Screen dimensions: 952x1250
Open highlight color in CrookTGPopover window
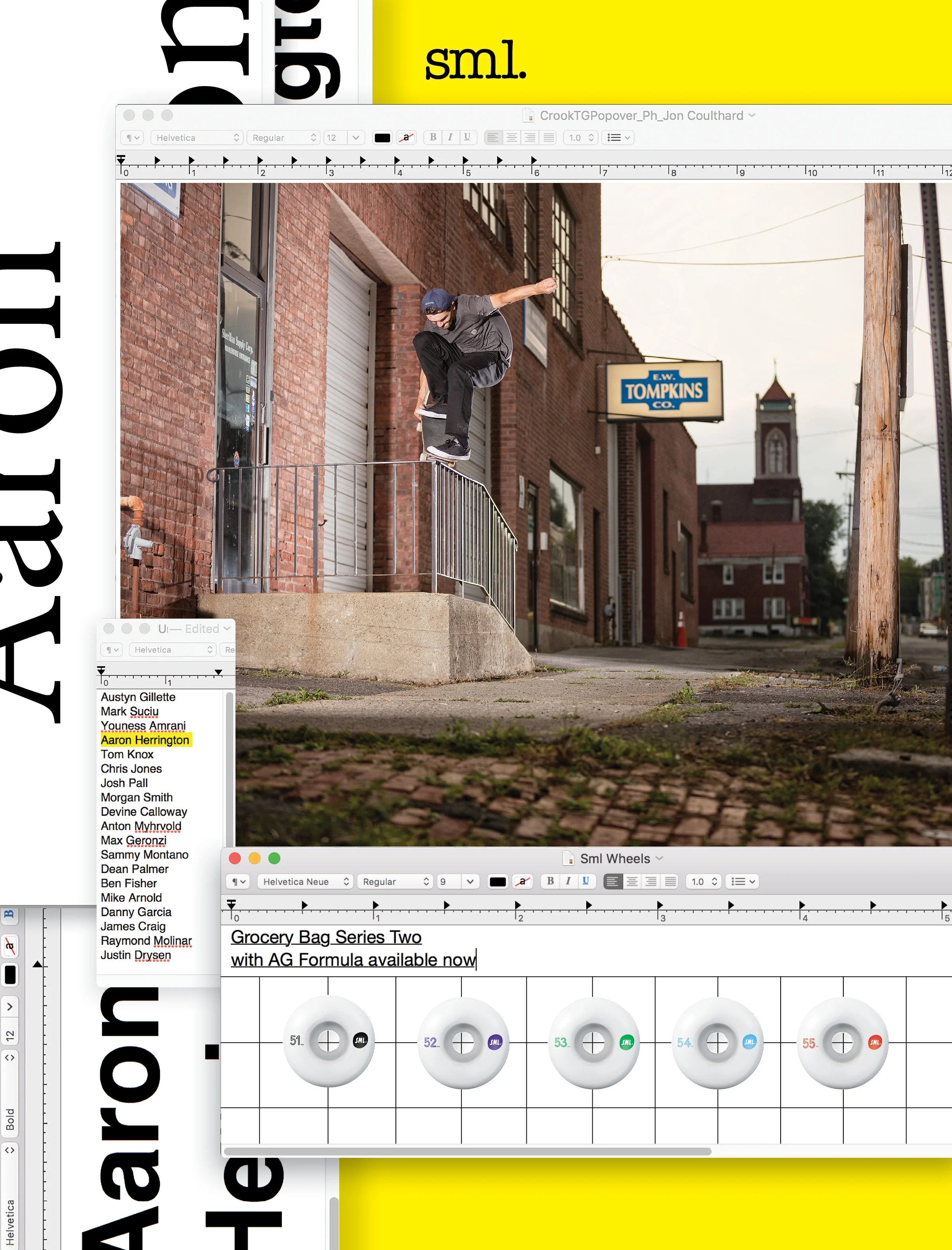406,138
